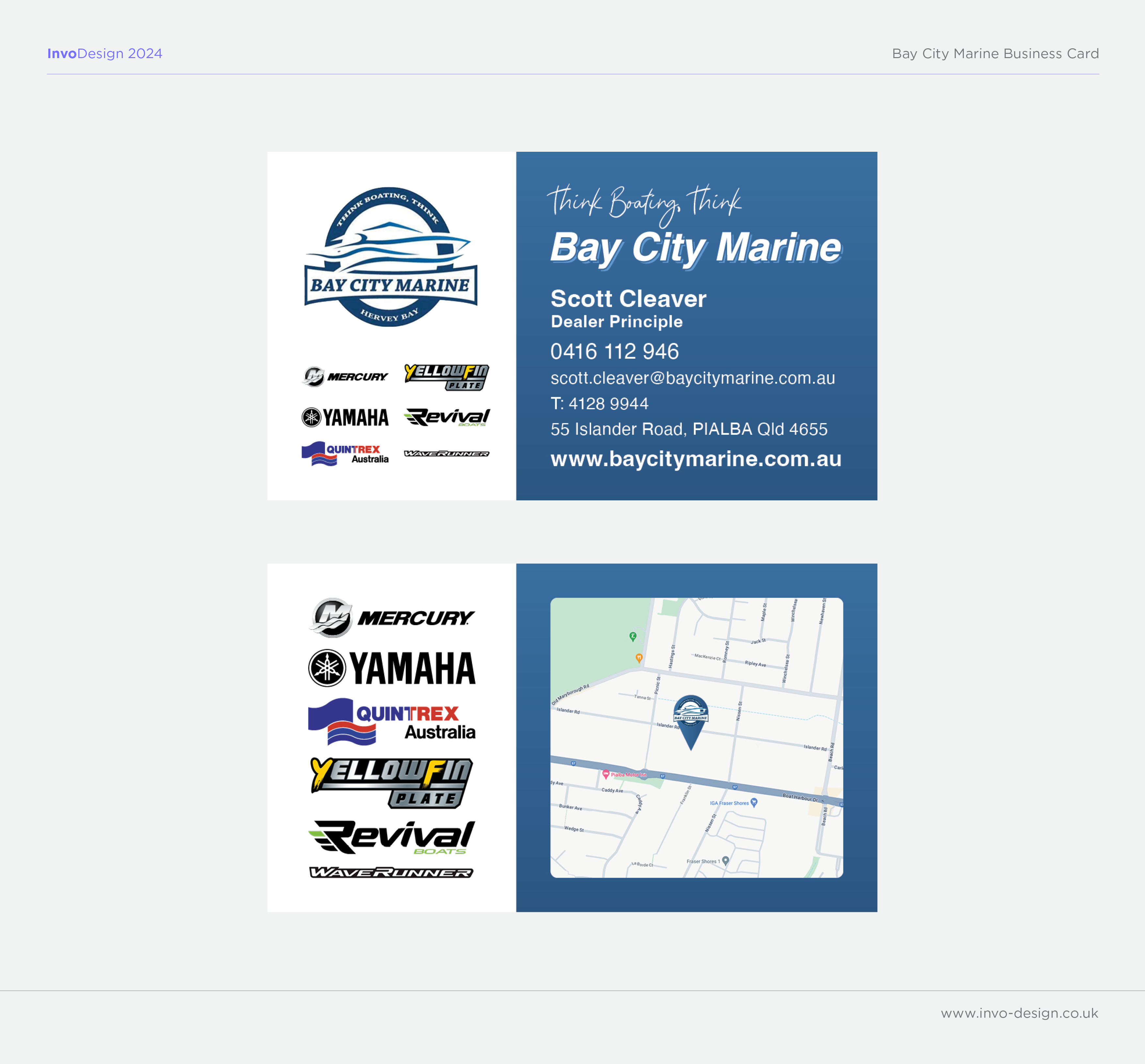Screen dimensions: 1145x1064
Task: Click the large Mercury logo on the back card
Action: 391,618
